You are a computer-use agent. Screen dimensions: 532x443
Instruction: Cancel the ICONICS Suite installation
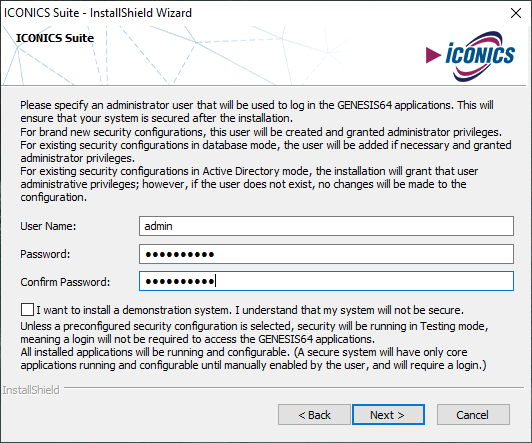tap(473, 414)
